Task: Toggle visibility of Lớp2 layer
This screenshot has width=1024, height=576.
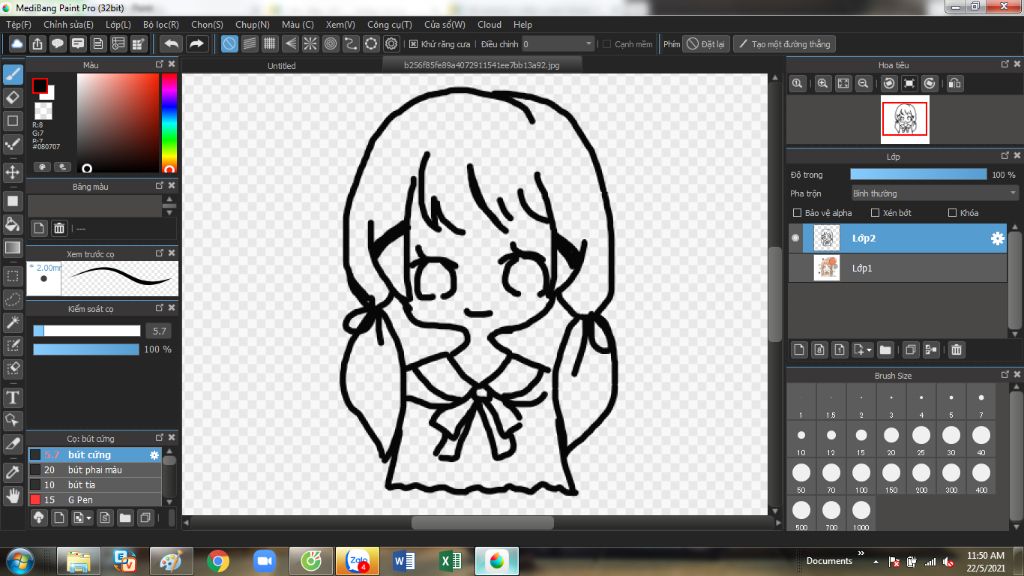Action: coord(795,238)
